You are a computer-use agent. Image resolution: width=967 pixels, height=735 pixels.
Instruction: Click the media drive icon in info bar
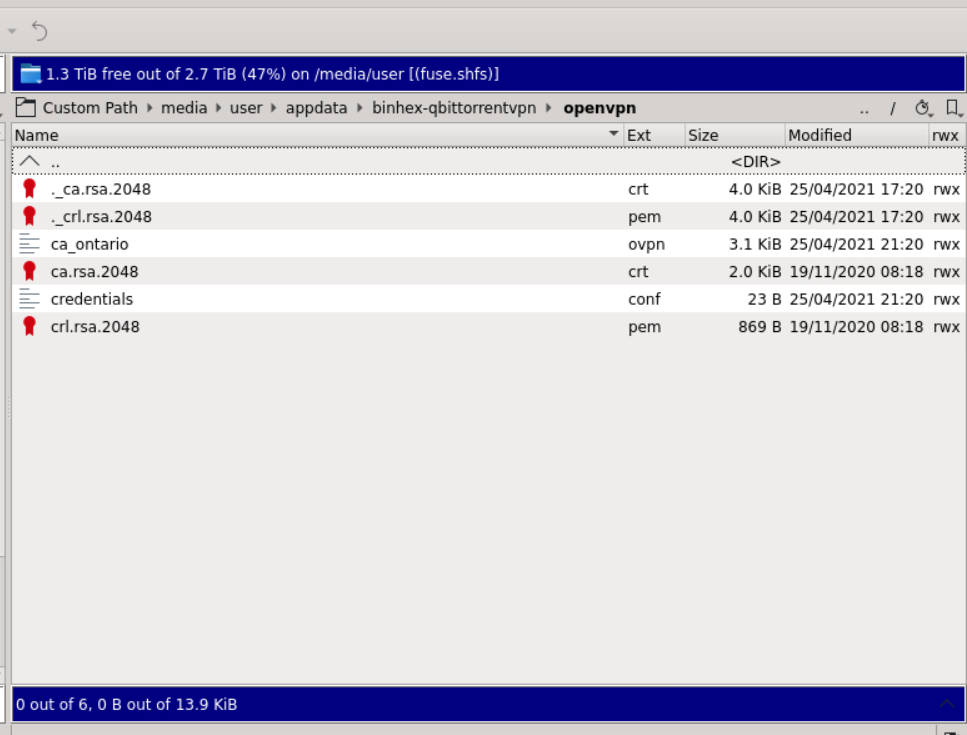click(x=30, y=74)
